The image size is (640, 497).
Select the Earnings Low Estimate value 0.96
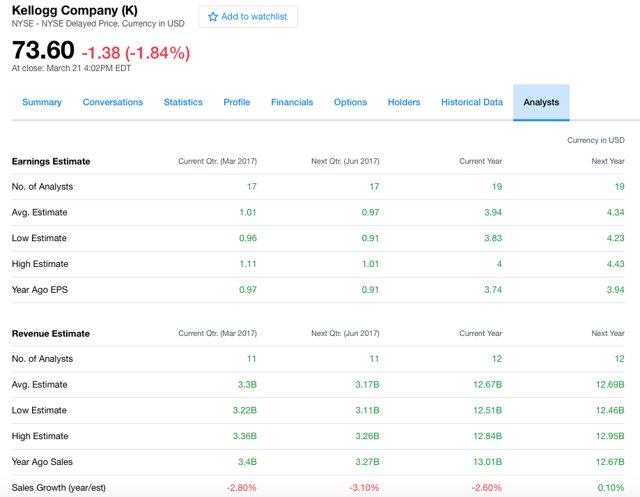click(x=248, y=238)
